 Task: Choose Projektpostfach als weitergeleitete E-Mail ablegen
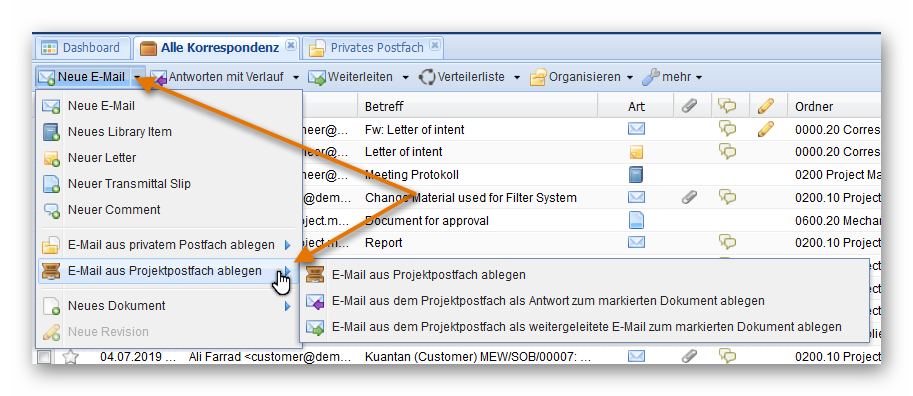tap(584, 327)
